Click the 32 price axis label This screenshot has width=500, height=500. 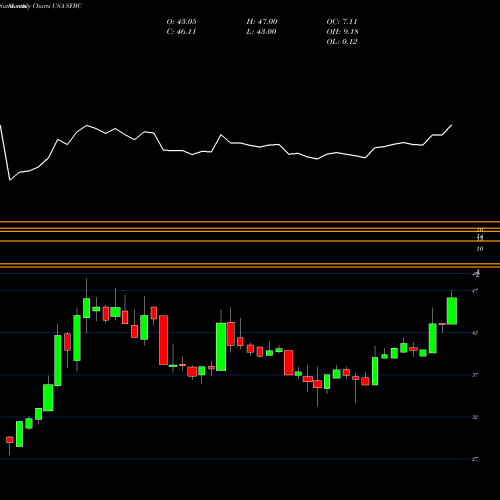point(475,417)
